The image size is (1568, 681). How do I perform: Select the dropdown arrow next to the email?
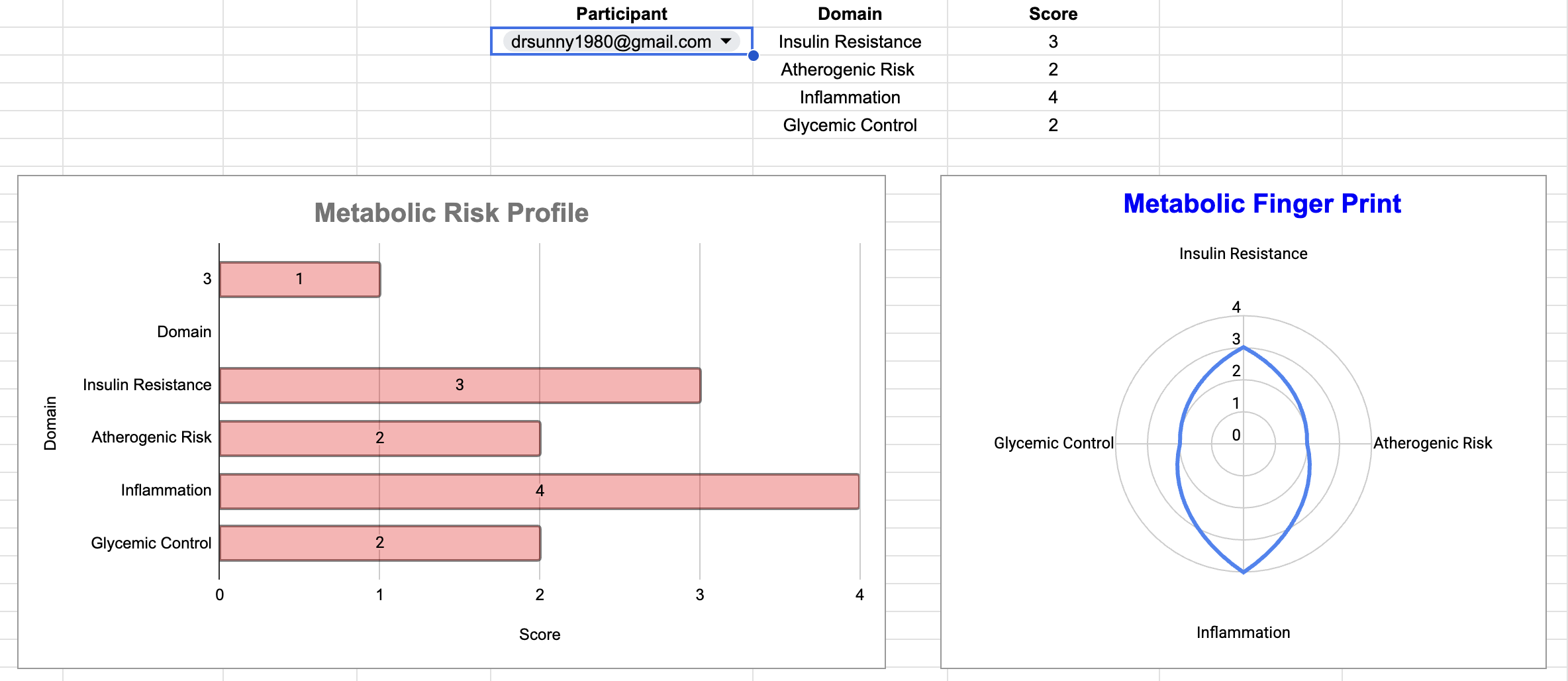click(726, 41)
